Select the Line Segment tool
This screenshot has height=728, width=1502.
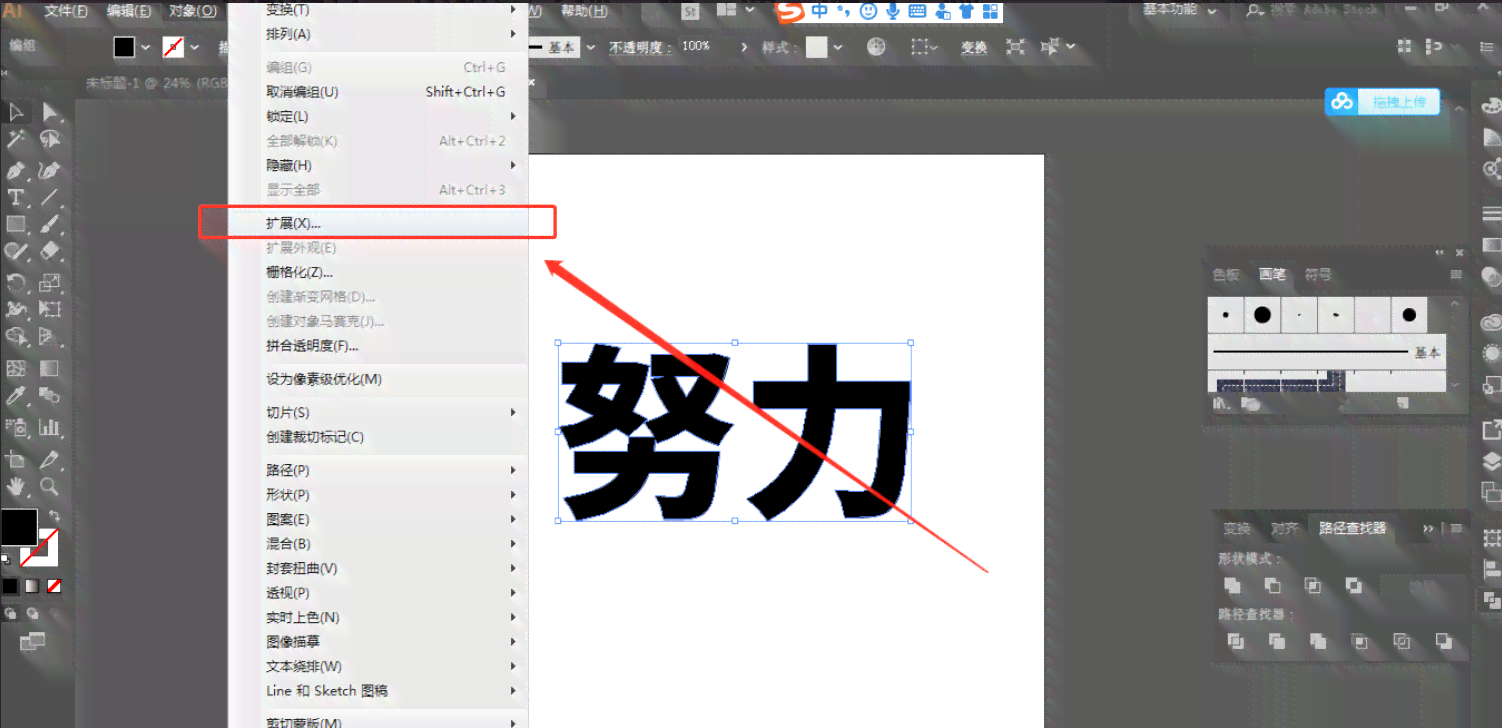(x=50, y=197)
